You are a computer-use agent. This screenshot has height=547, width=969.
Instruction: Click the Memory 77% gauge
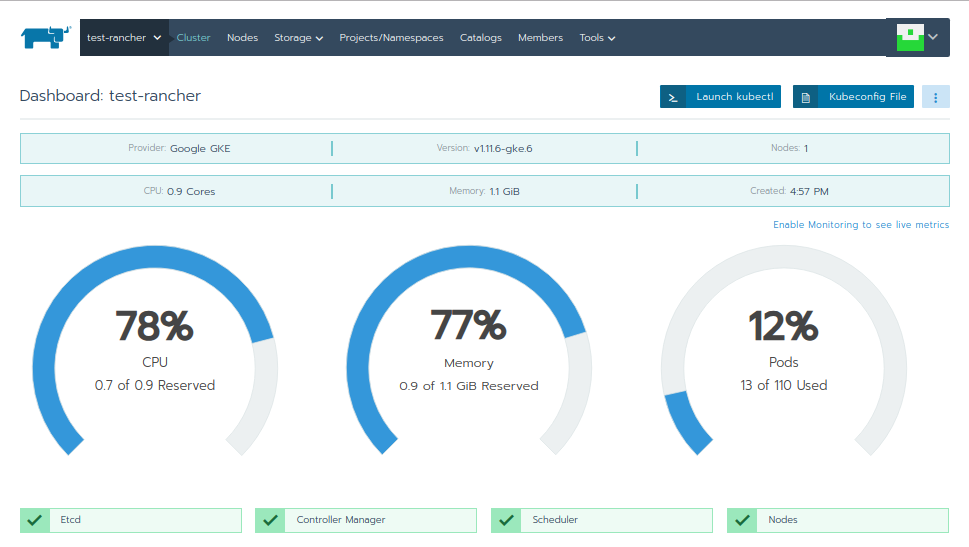pos(469,350)
